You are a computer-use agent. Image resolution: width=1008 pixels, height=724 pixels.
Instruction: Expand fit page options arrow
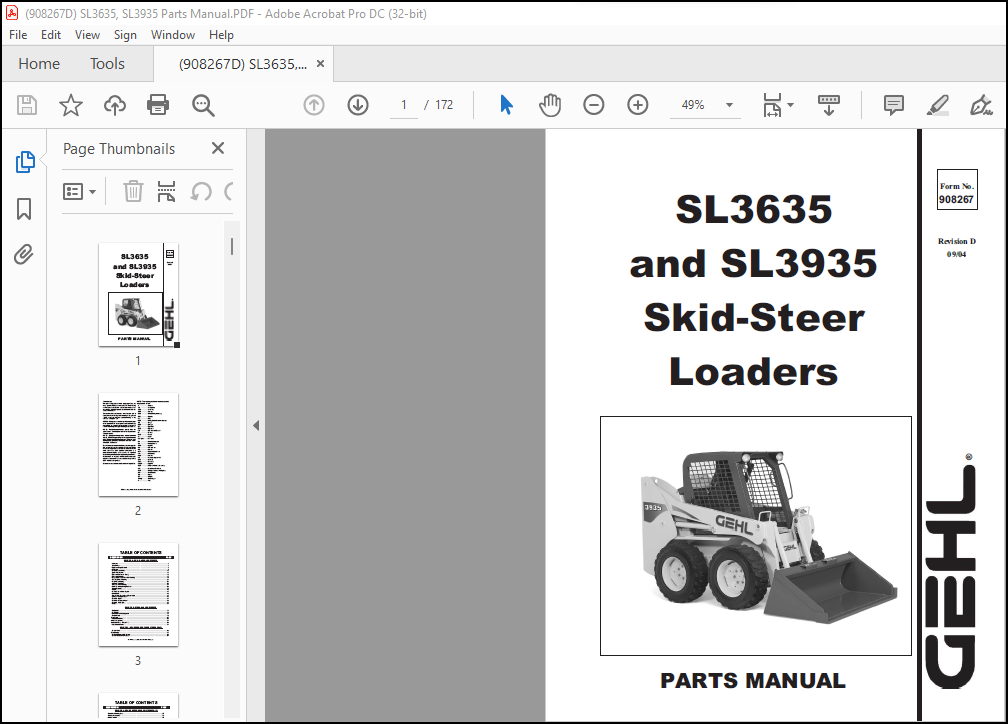(791, 105)
